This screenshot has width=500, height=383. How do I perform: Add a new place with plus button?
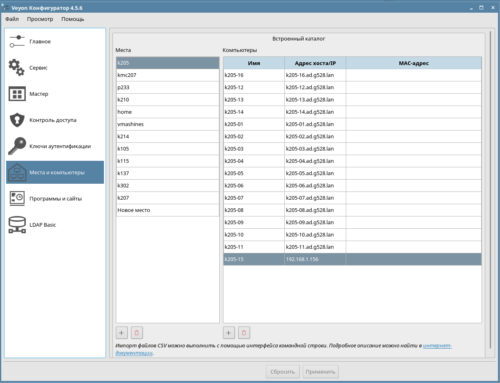pos(121,333)
